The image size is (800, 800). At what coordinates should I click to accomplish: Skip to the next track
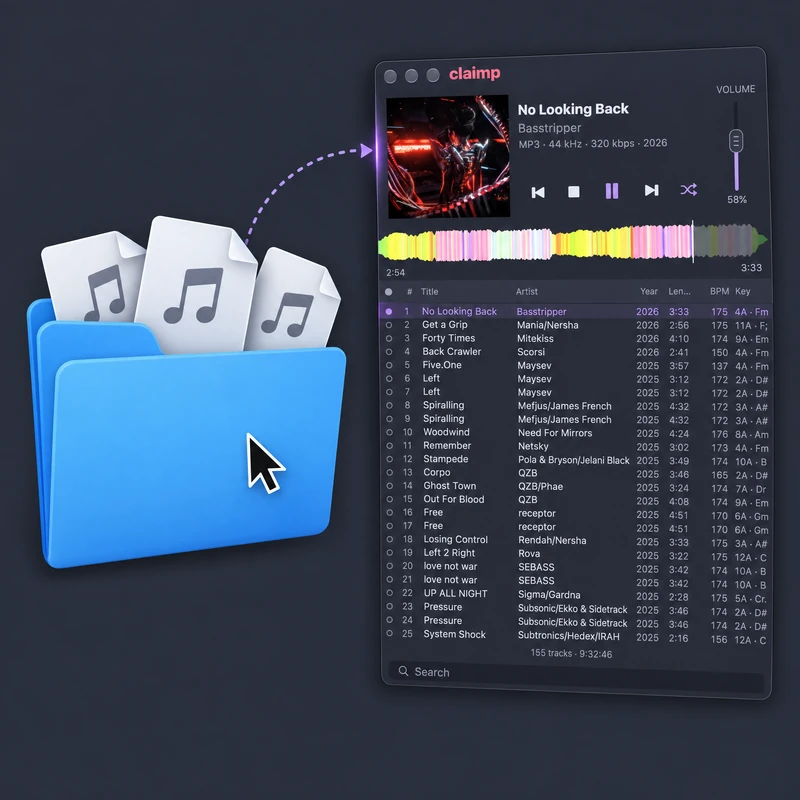(x=651, y=190)
